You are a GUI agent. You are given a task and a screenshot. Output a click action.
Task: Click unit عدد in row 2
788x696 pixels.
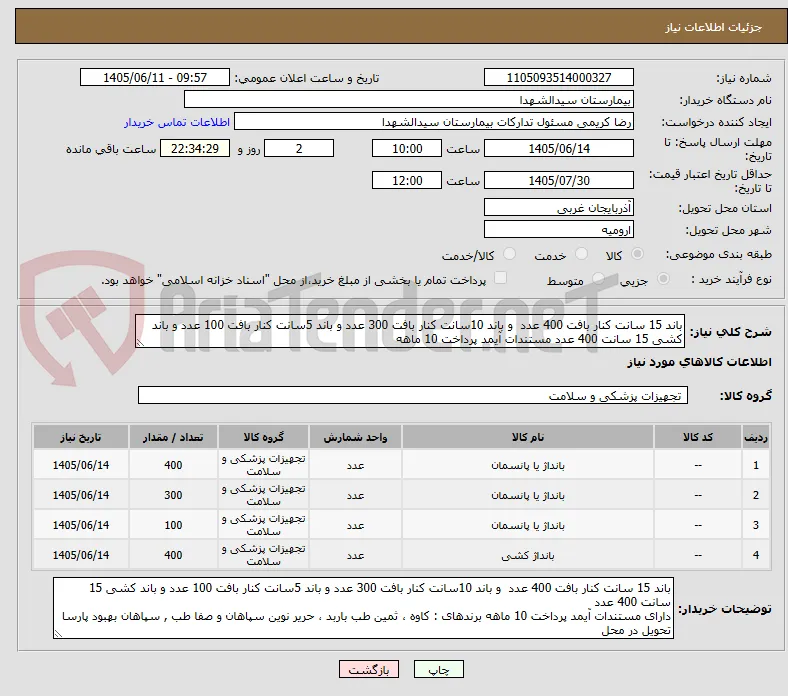pyautogui.click(x=355, y=495)
